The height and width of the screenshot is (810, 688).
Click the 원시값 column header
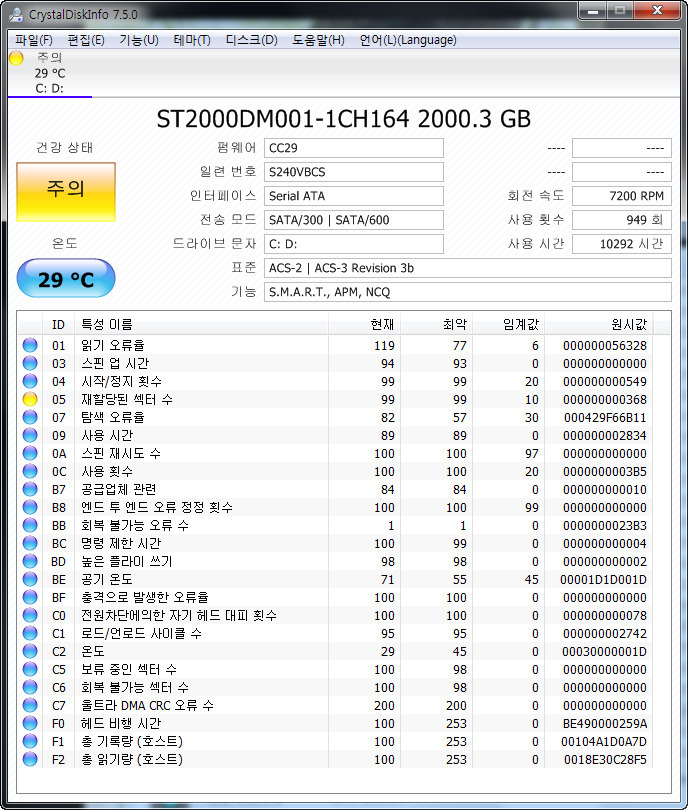coord(599,324)
